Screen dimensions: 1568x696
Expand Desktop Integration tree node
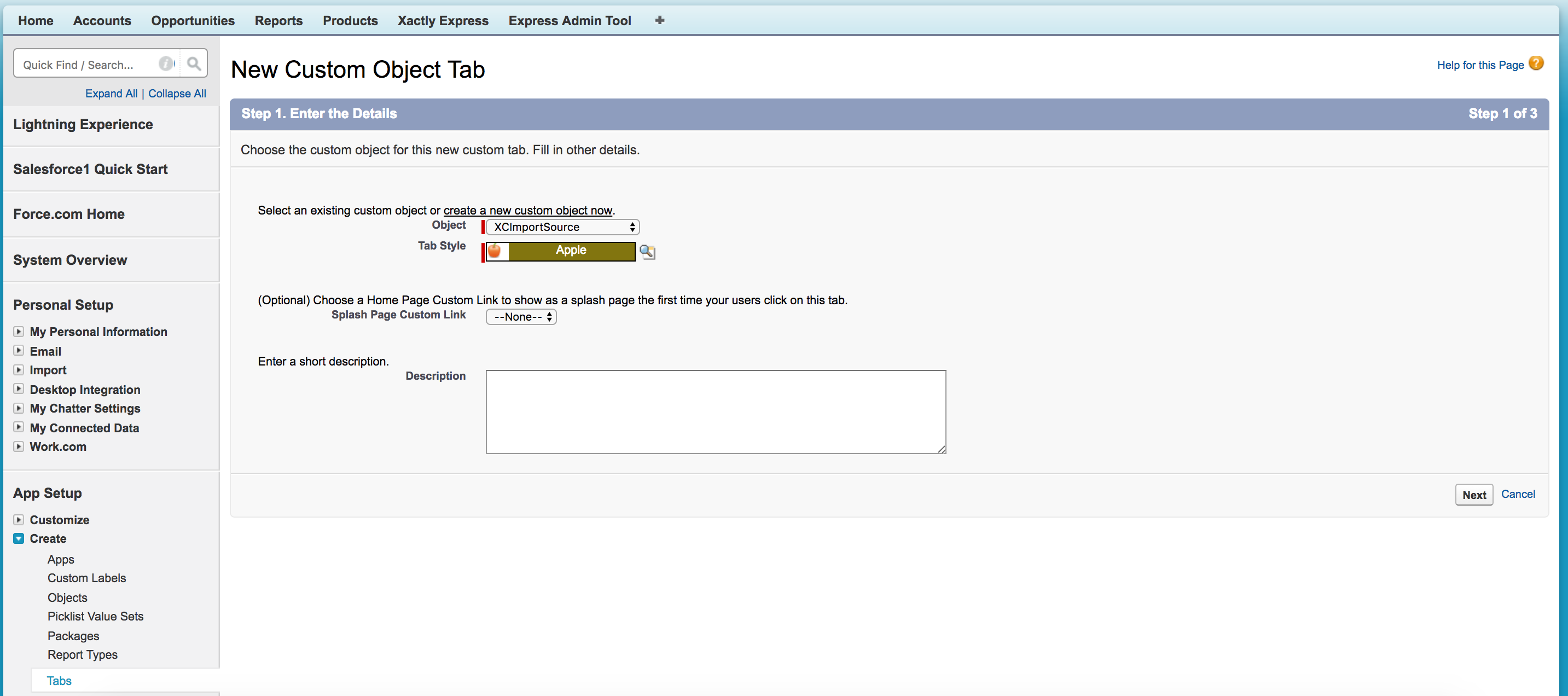pos(19,389)
